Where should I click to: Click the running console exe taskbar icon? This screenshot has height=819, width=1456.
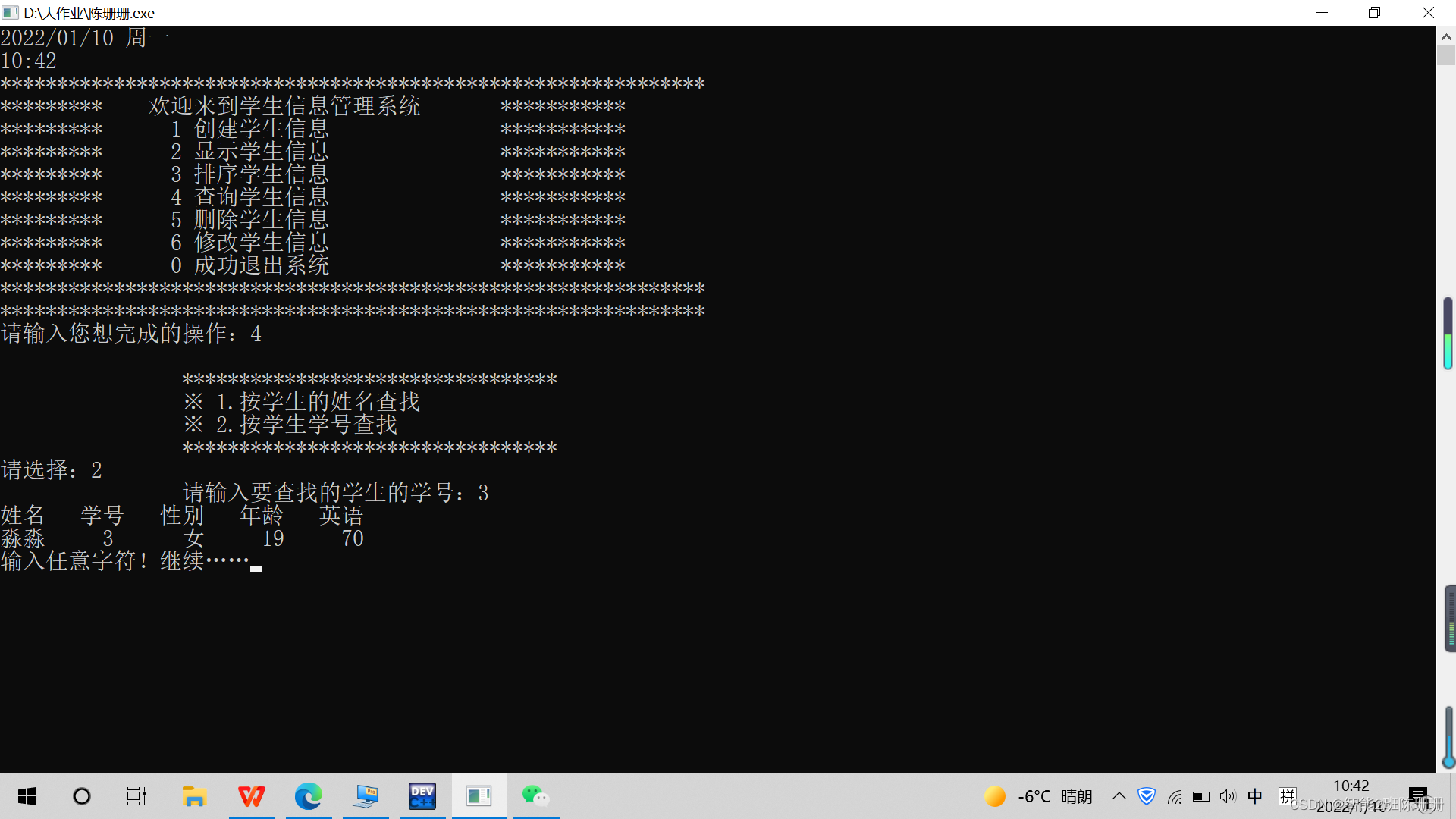479,796
